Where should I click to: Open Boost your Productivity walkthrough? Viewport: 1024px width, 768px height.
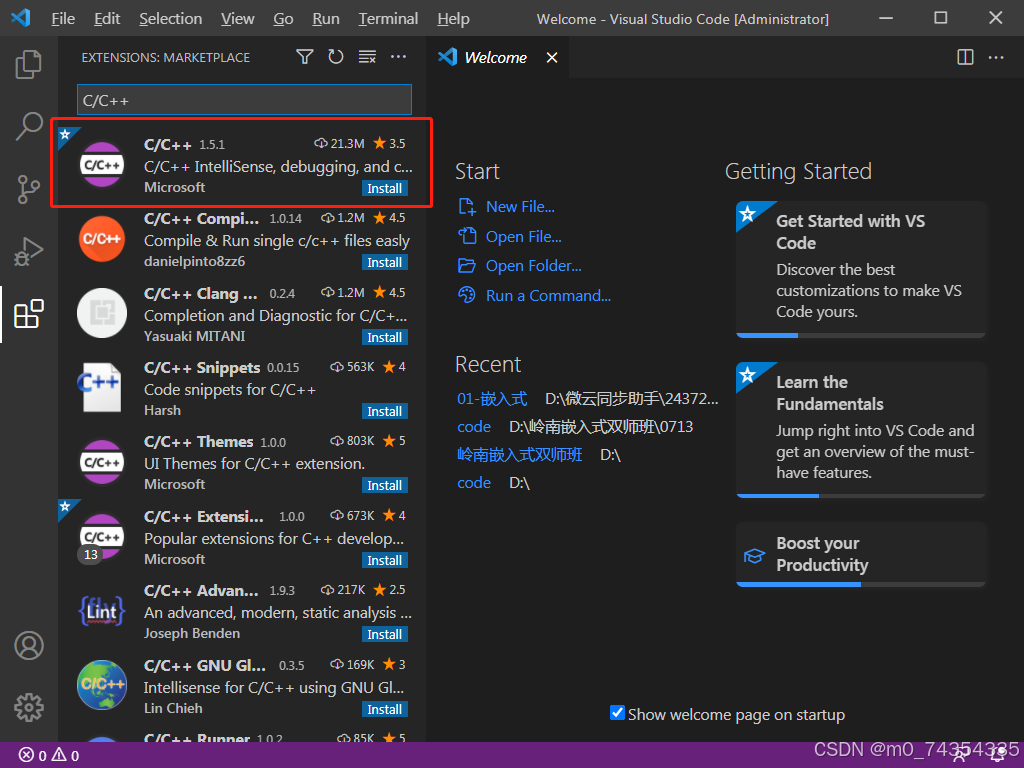click(861, 554)
